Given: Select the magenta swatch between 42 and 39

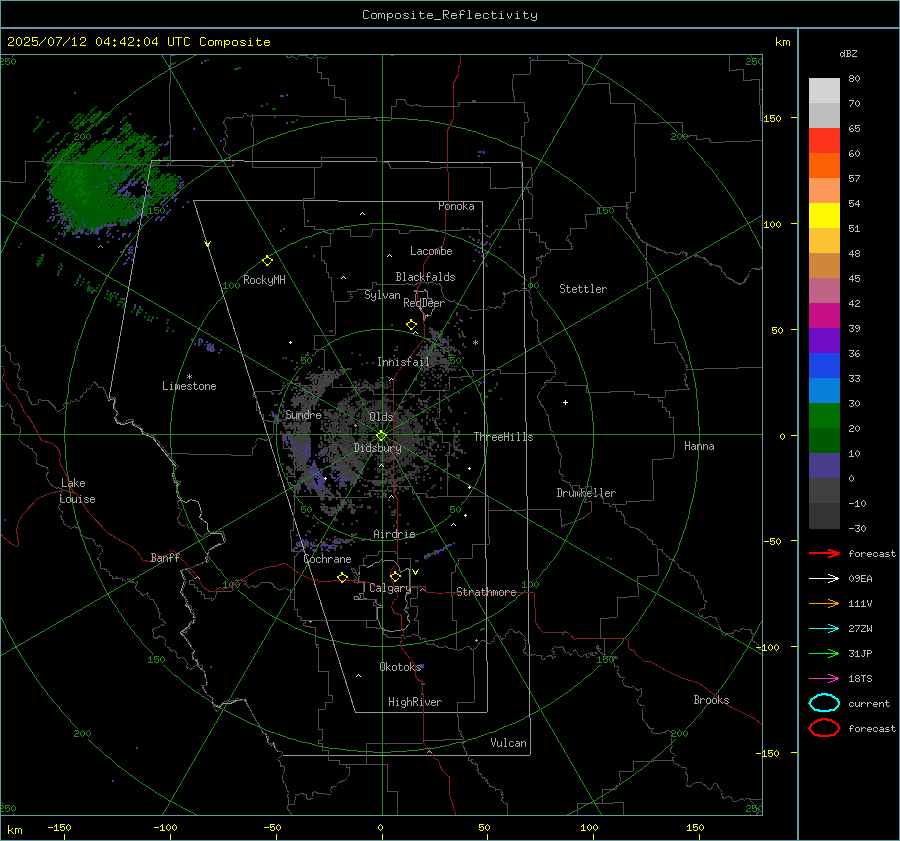Looking at the screenshot, I should pos(824,315).
